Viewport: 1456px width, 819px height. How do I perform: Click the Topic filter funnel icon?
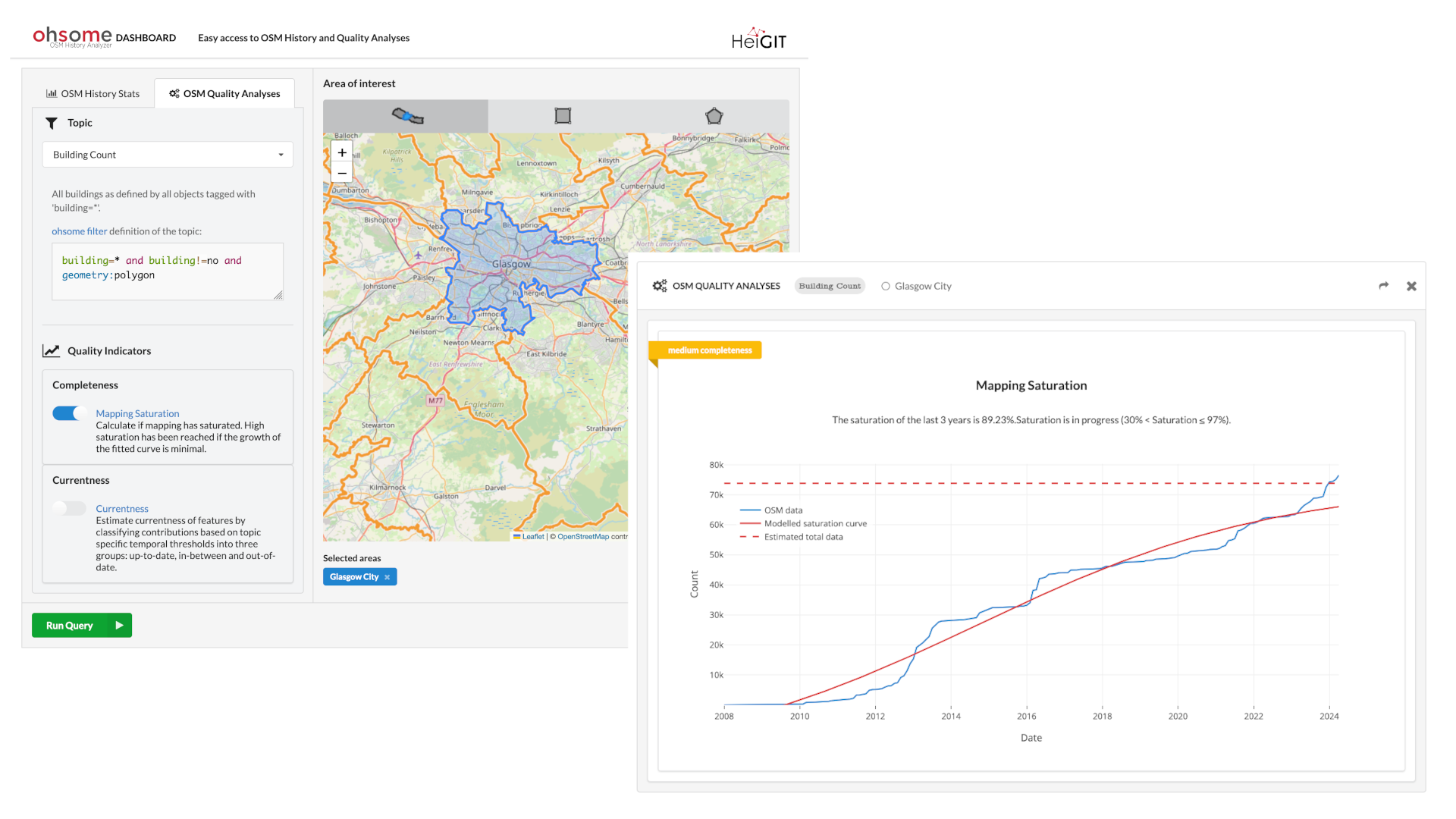(x=52, y=123)
